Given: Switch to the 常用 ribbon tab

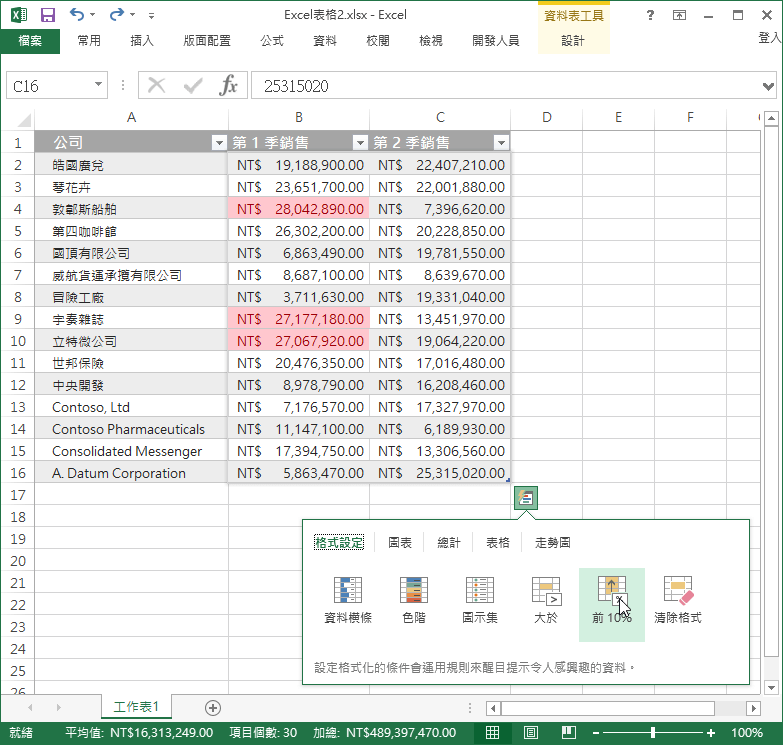Looking at the screenshot, I should coord(89,40).
